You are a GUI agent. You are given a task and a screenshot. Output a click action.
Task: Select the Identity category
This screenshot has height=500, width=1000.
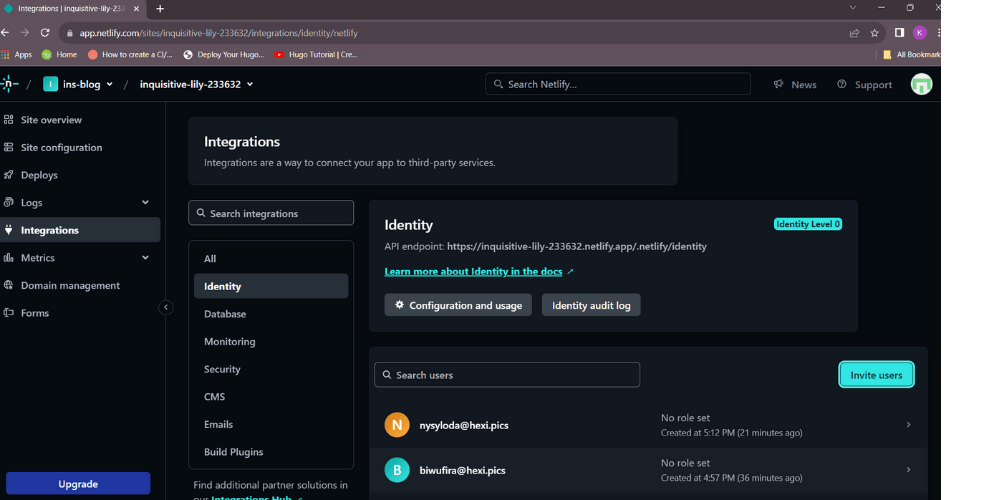[x=271, y=286]
